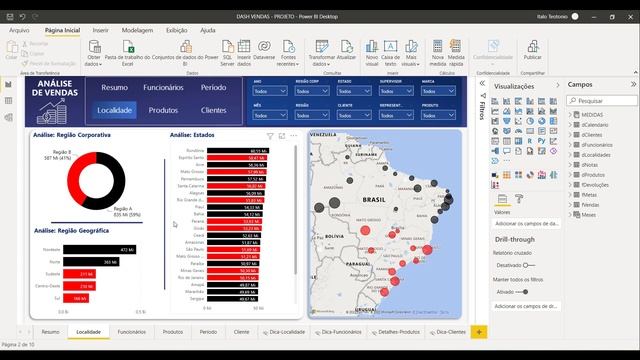Add a new report page
640x360 pixels.
pyautogui.click(x=479, y=332)
